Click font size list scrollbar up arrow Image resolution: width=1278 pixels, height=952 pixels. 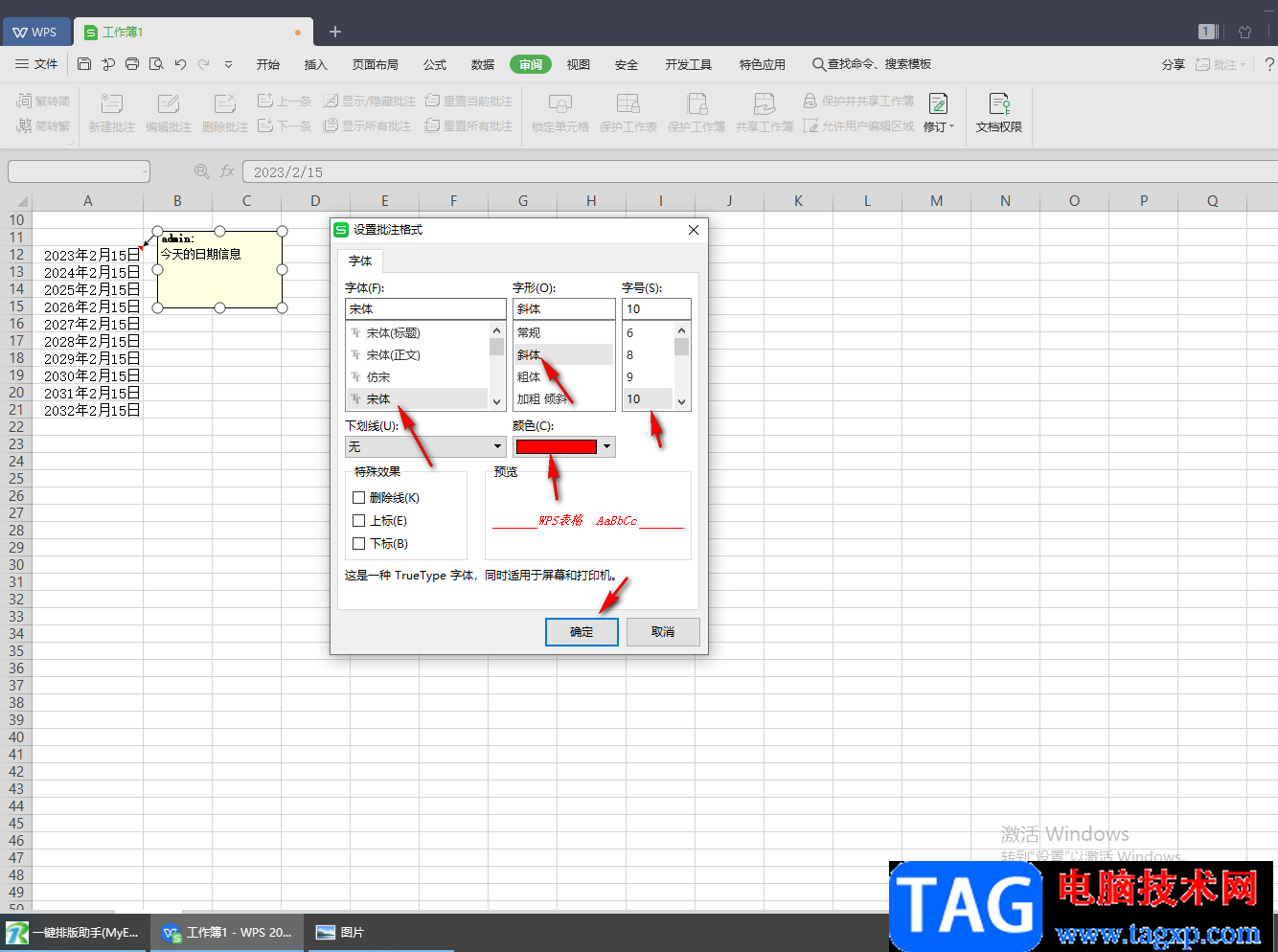tap(681, 329)
